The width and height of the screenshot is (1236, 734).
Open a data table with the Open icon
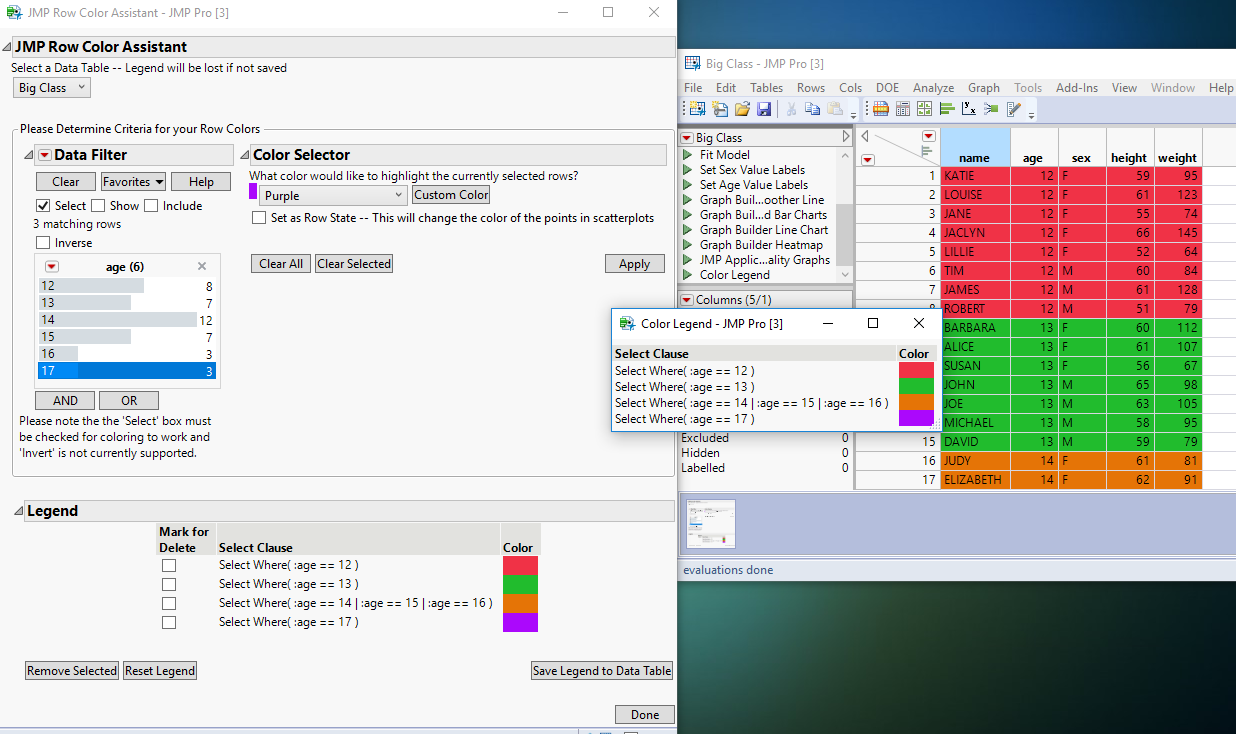pyautogui.click(x=743, y=108)
